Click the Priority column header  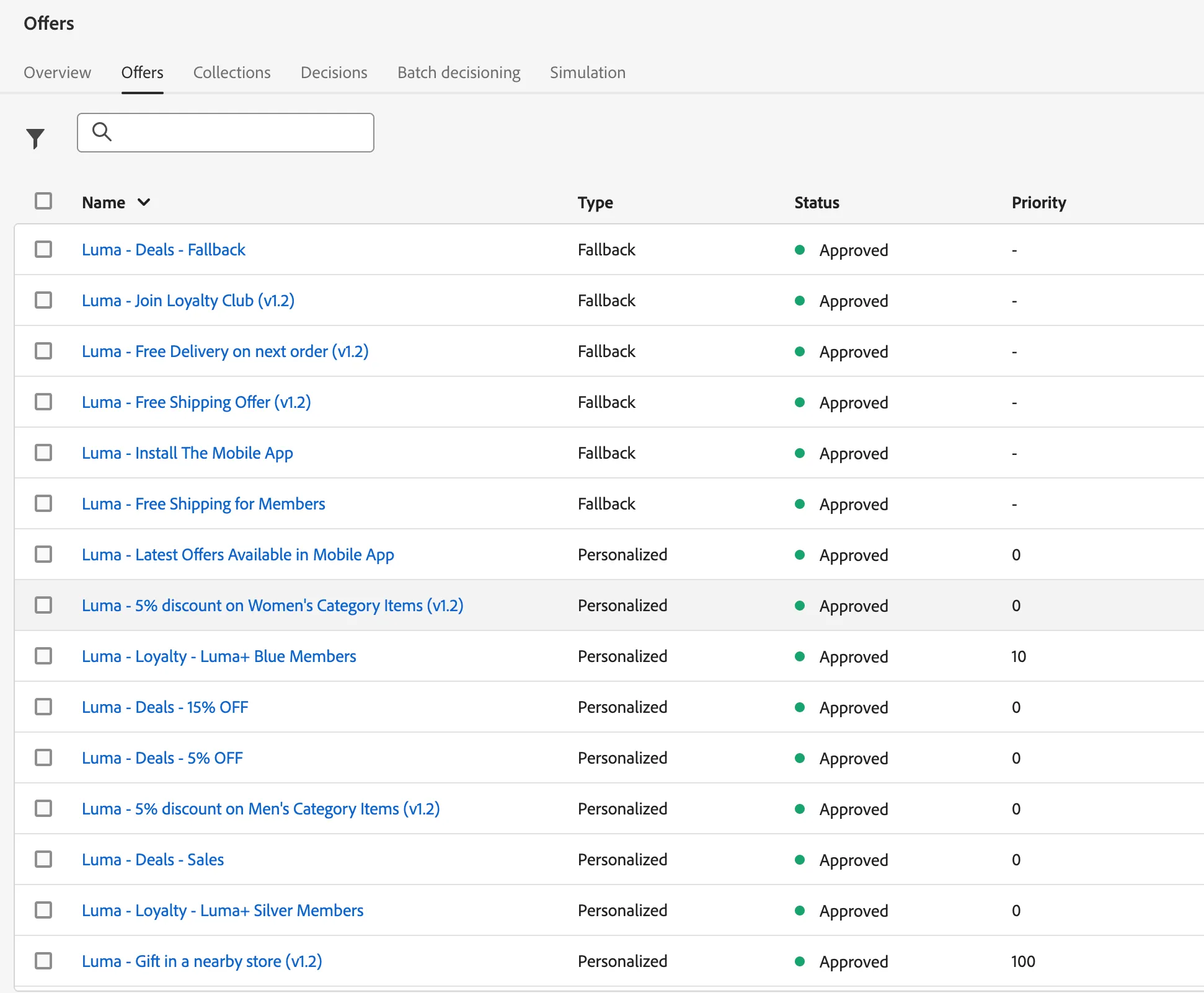point(1038,203)
